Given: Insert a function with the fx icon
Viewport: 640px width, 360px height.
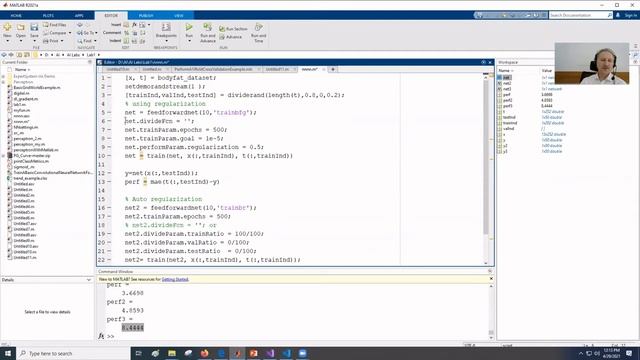Looking at the screenshot, I should (134, 25).
